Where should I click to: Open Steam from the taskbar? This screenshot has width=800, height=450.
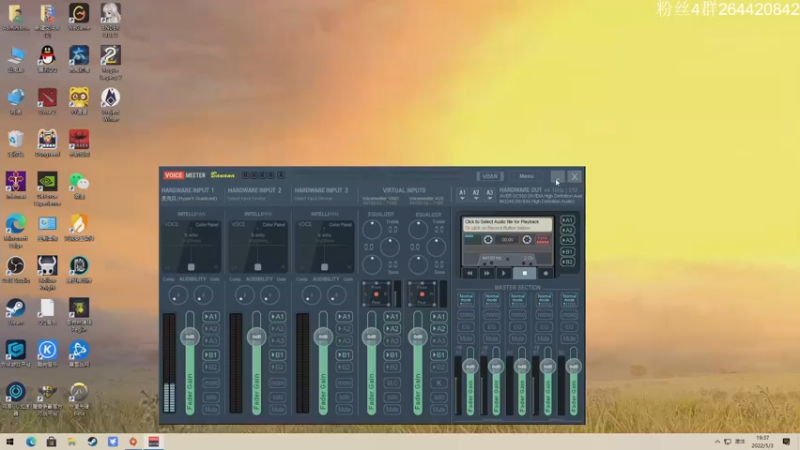click(x=92, y=442)
